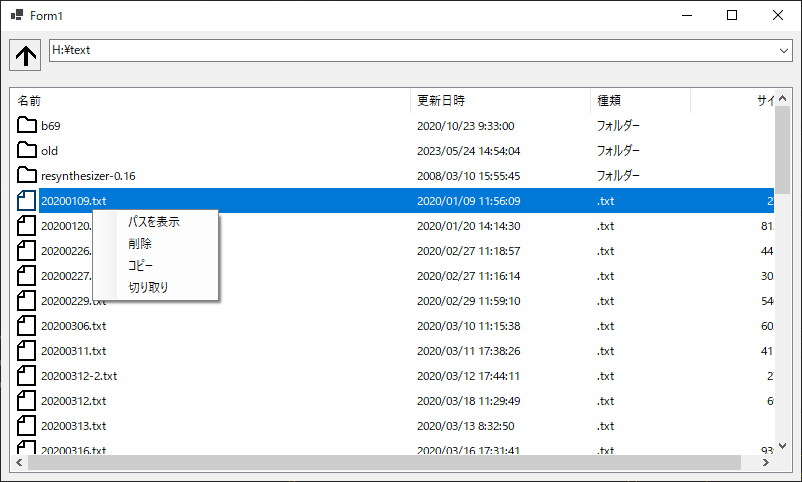Click the old folder icon

(x=27, y=151)
